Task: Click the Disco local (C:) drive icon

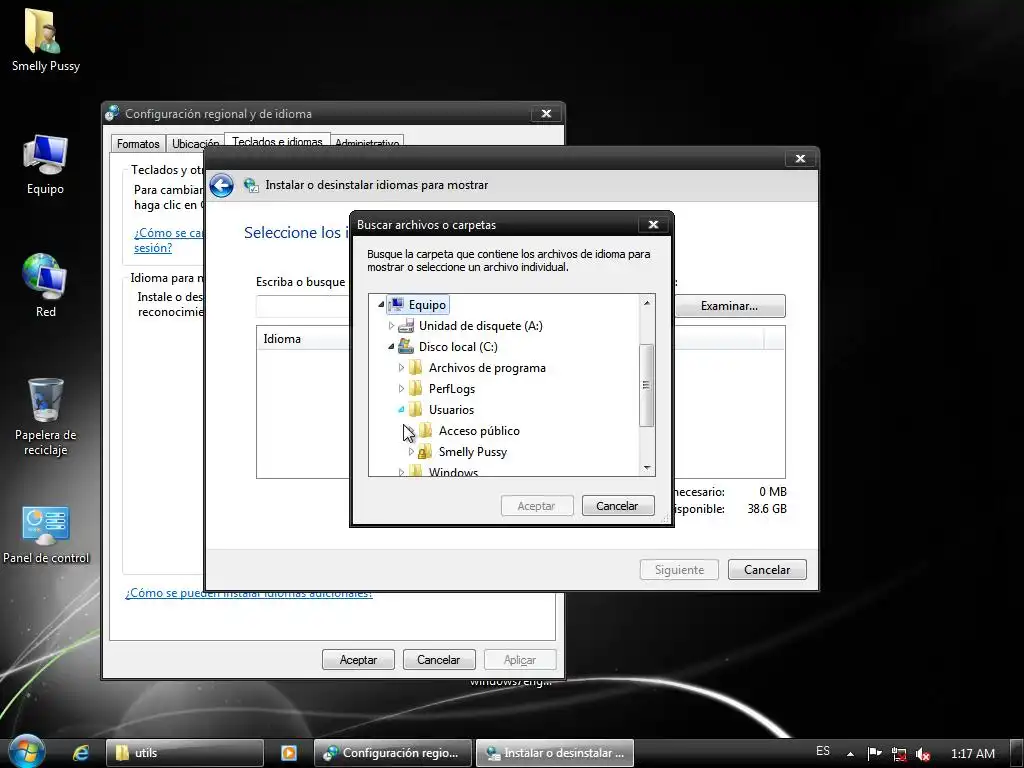Action: [x=406, y=347]
